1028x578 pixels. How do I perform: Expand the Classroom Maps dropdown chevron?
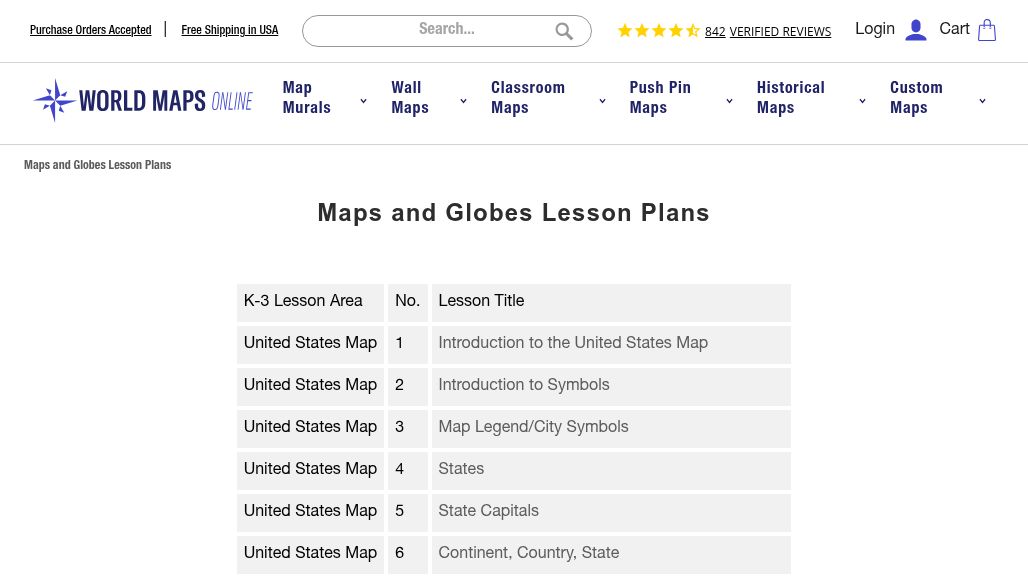point(602,101)
